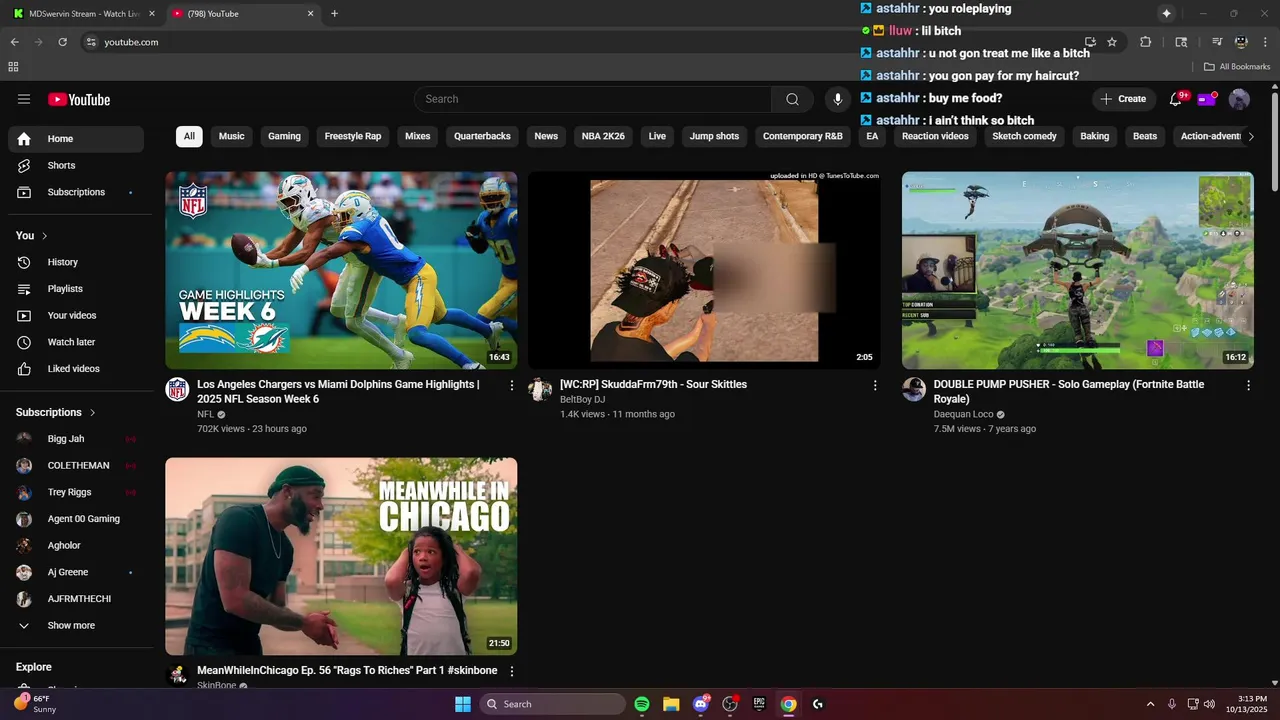1280x720 pixels.
Task: Expand the You section chevron
Action: pos(45,236)
